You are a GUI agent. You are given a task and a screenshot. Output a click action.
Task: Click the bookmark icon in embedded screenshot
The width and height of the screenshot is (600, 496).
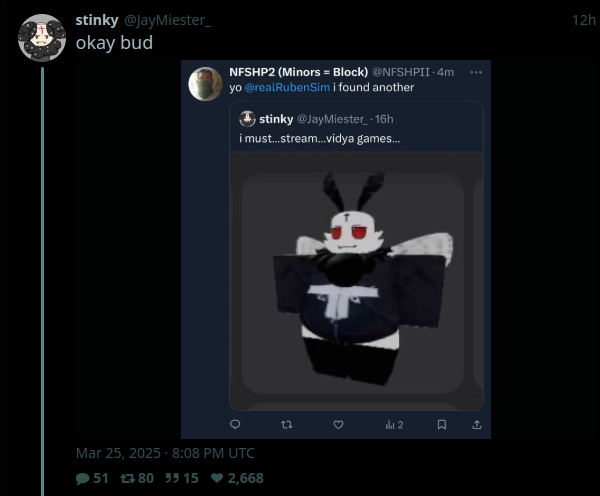point(442,424)
